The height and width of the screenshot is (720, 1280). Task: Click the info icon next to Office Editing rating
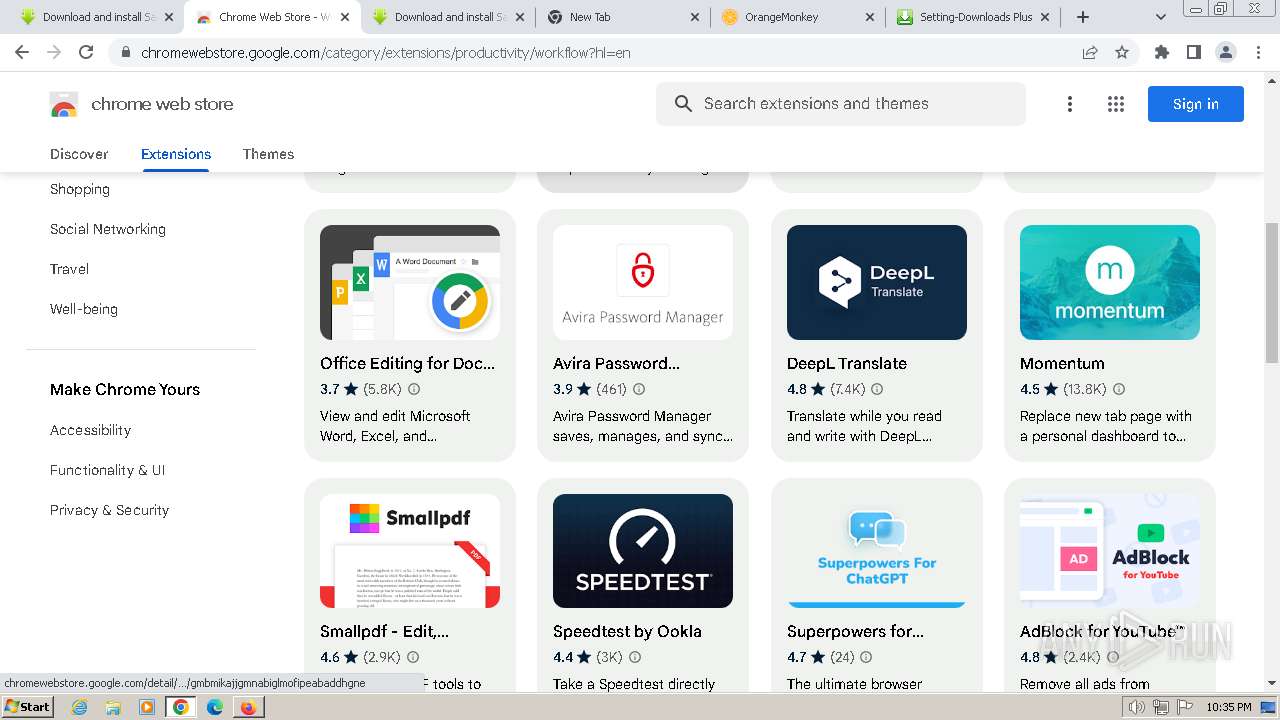[414, 390]
